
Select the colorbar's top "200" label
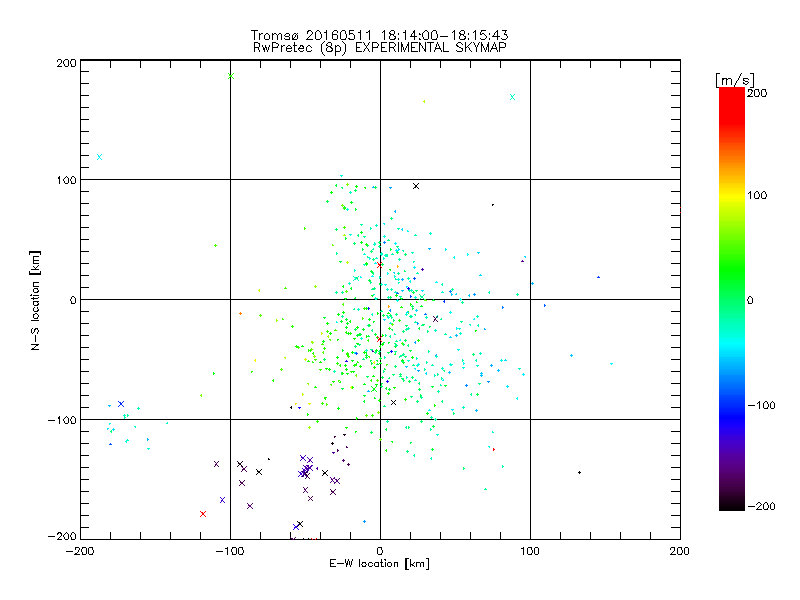(757, 93)
